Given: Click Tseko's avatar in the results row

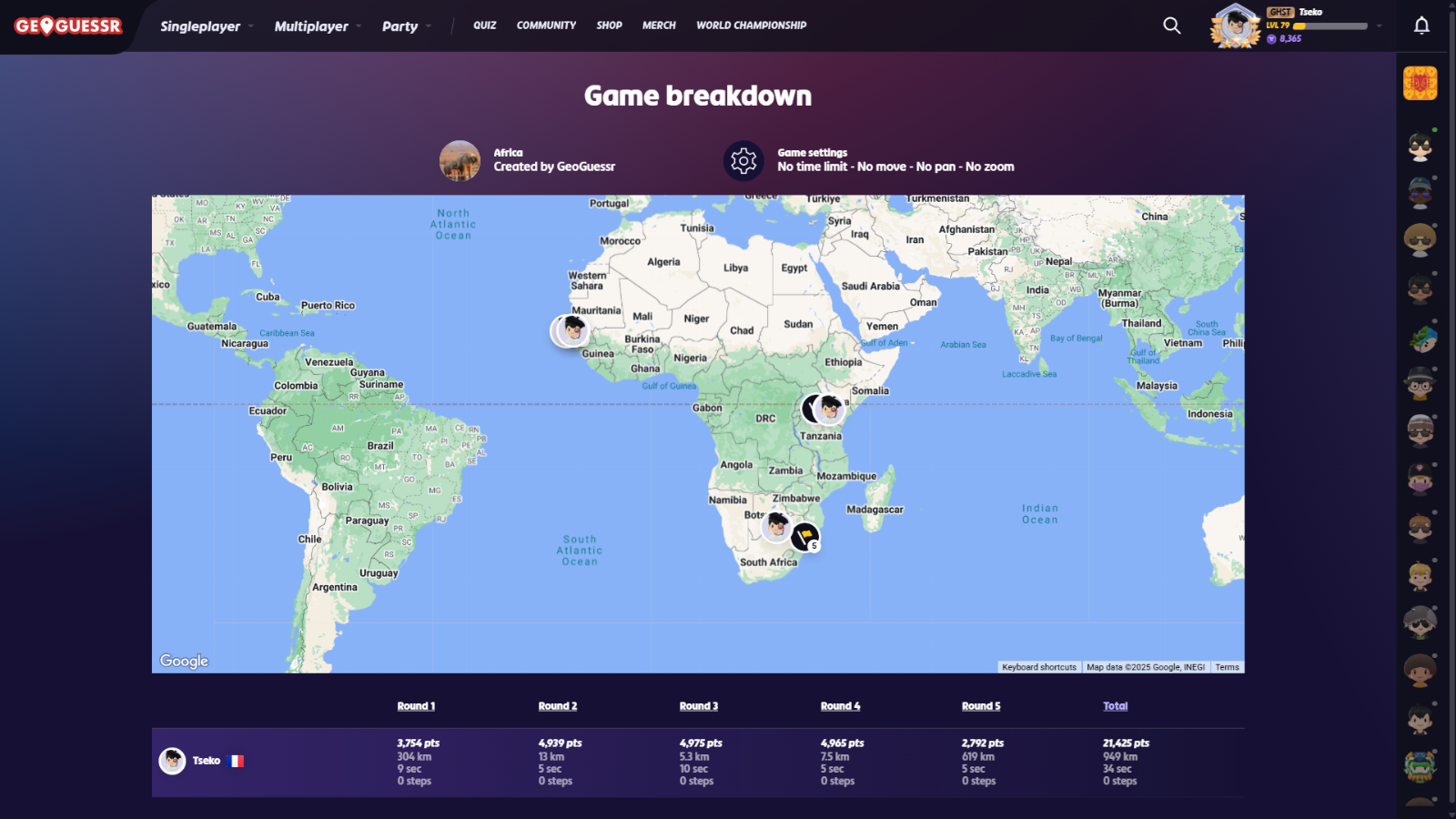Looking at the screenshot, I should click(172, 761).
